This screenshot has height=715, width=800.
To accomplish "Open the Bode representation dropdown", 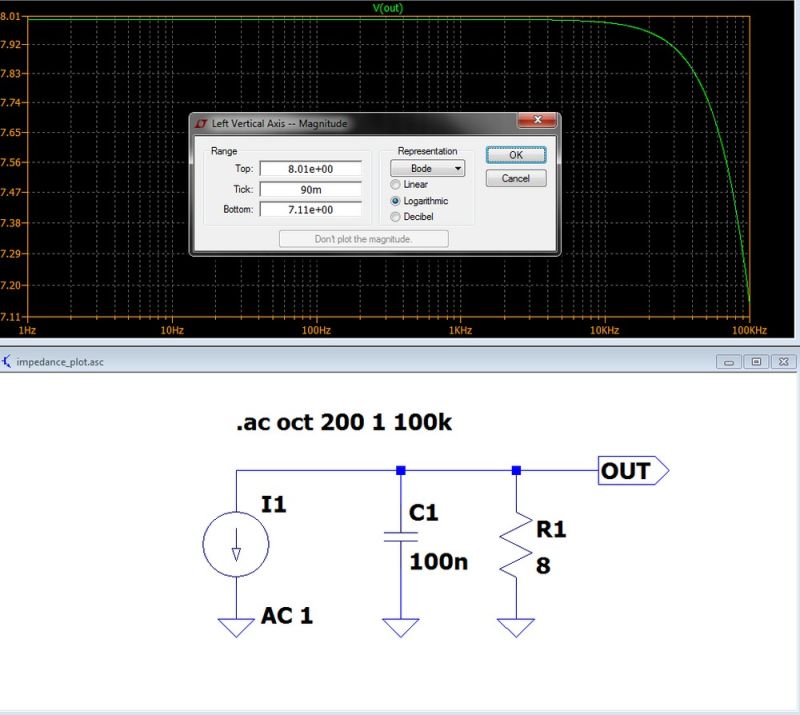I will (x=427, y=168).
